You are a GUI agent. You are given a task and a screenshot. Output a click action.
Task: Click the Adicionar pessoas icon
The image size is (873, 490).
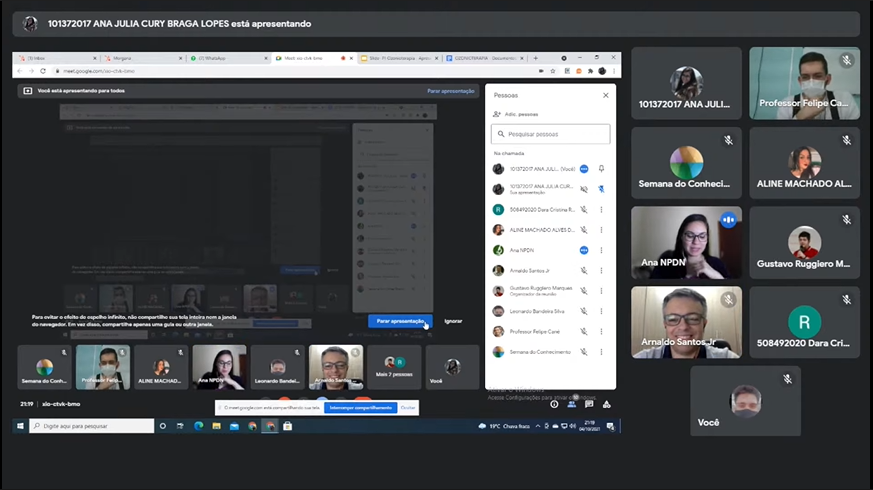click(x=497, y=114)
